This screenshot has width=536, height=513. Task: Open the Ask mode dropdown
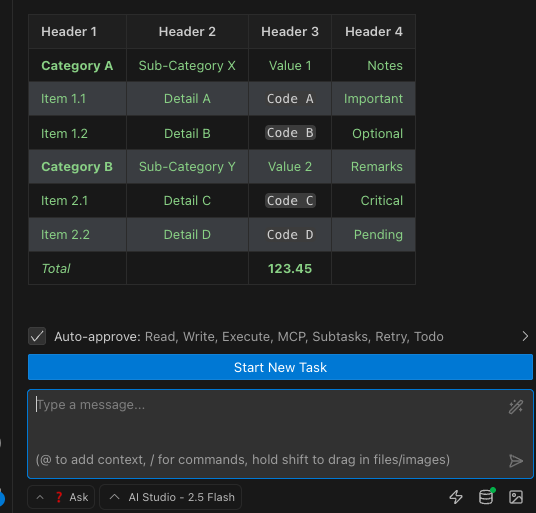61,497
